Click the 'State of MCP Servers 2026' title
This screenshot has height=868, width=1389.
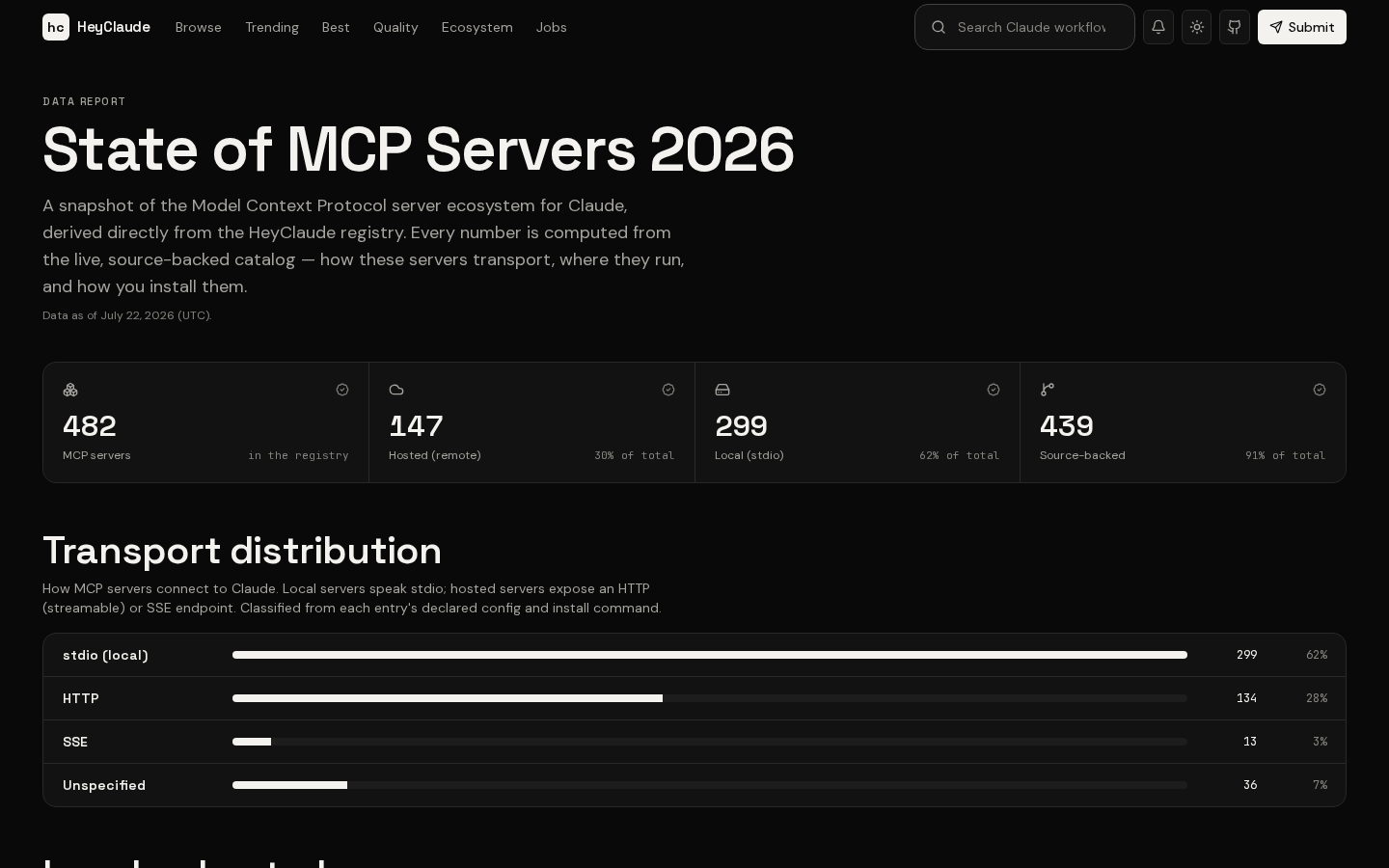pos(419,149)
